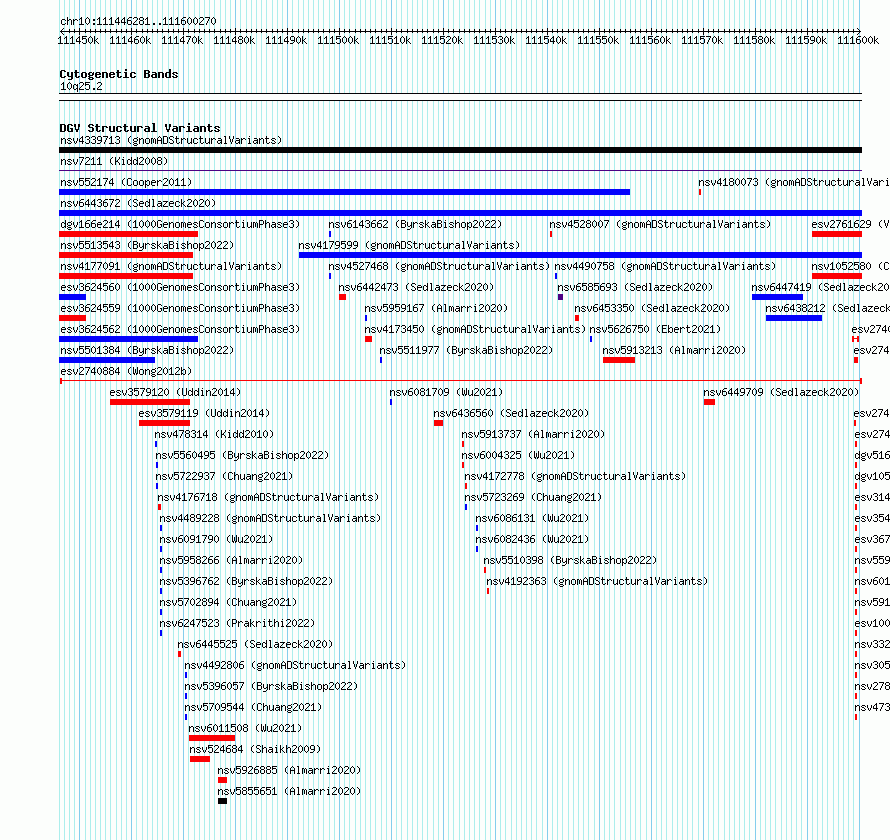Open nsv6004325 (Wu2021) variant

(518, 455)
